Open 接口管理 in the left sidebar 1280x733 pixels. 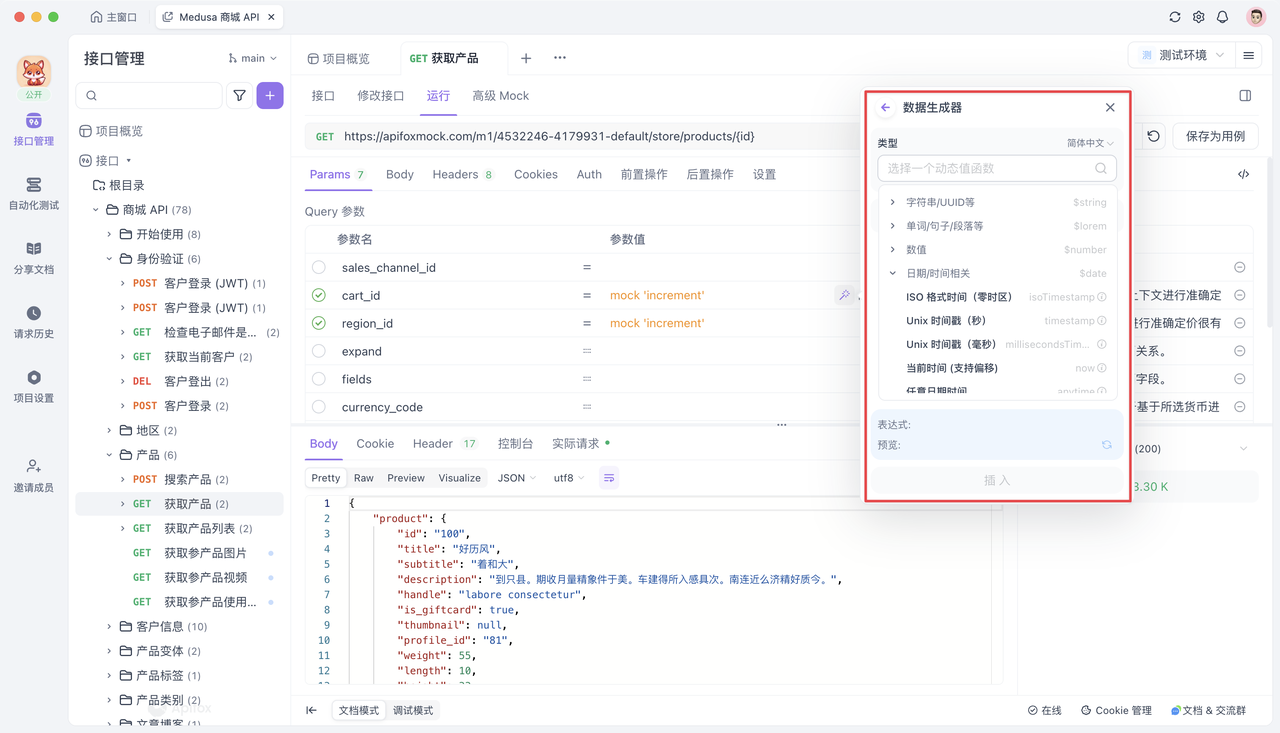34,130
